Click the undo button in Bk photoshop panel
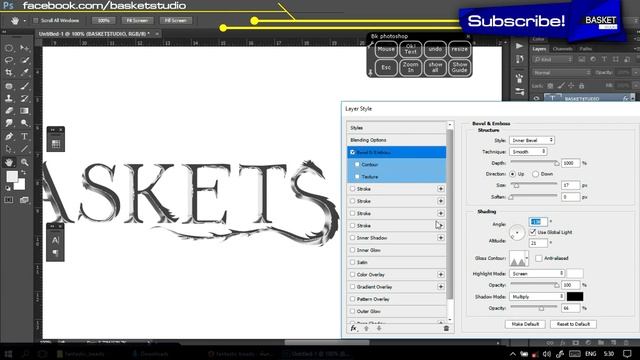640x360 pixels. [x=435, y=49]
